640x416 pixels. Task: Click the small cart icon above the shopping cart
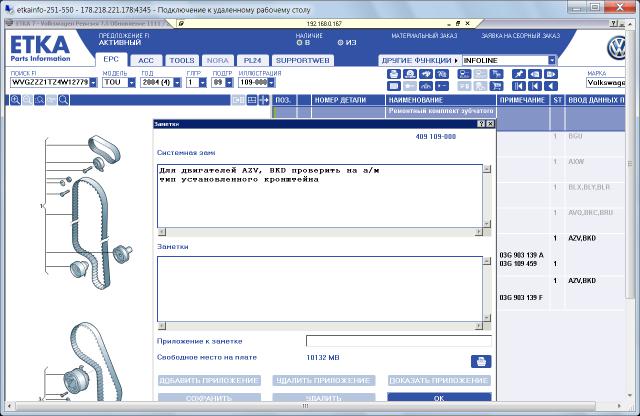[x=497, y=74]
